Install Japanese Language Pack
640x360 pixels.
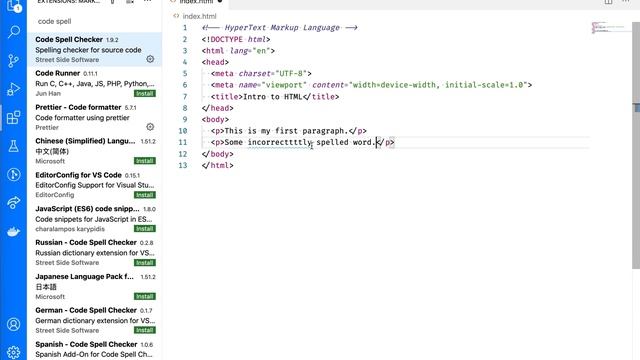point(145,296)
